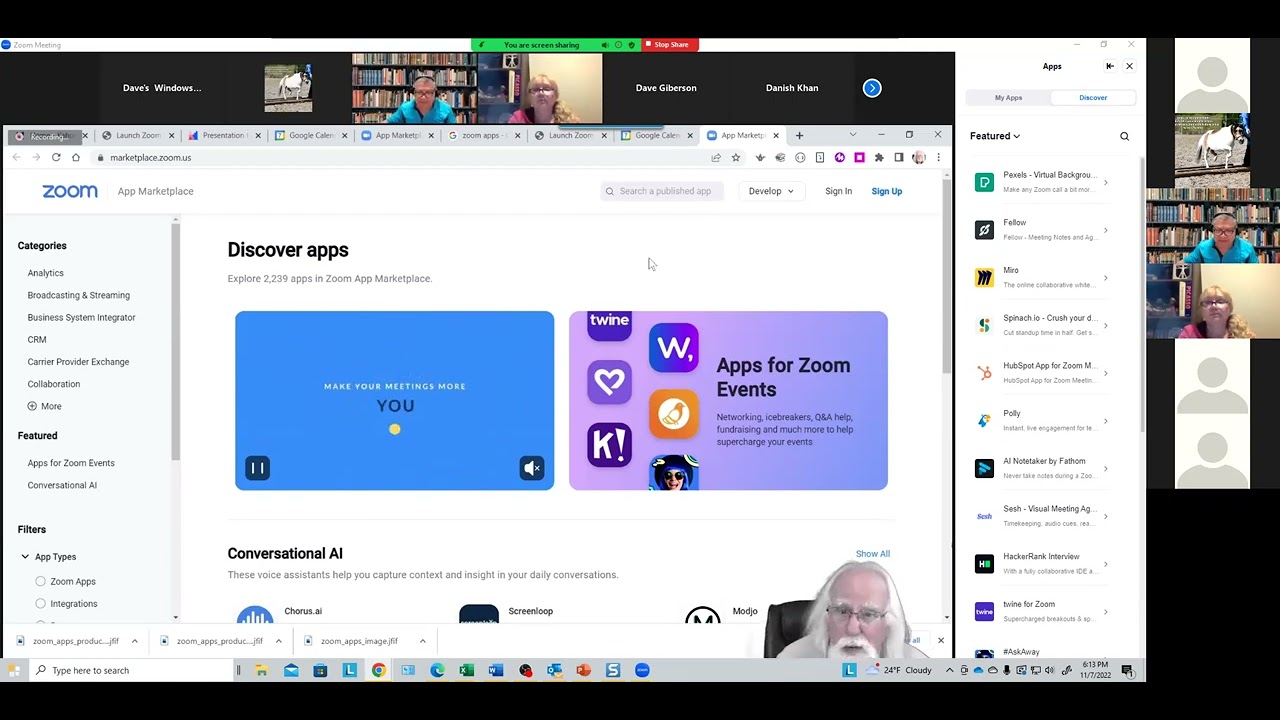The image size is (1280, 720).
Task: Show next participants in video strip
Action: pyautogui.click(x=872, y=88)
